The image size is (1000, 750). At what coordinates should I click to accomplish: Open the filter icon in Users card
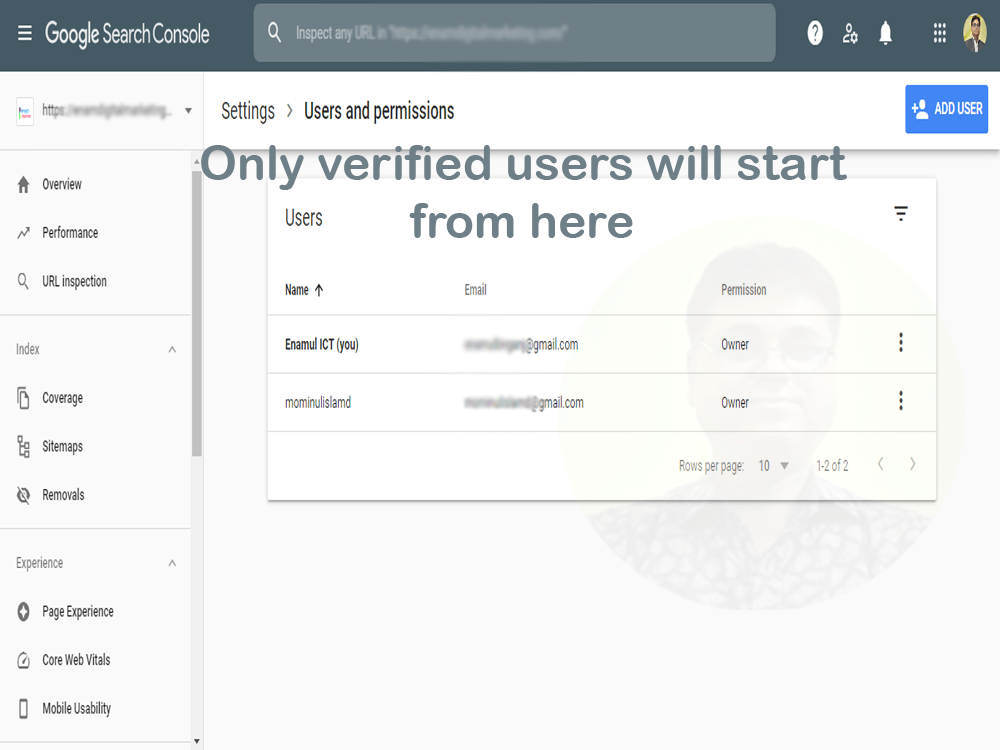tap(901, 214)
